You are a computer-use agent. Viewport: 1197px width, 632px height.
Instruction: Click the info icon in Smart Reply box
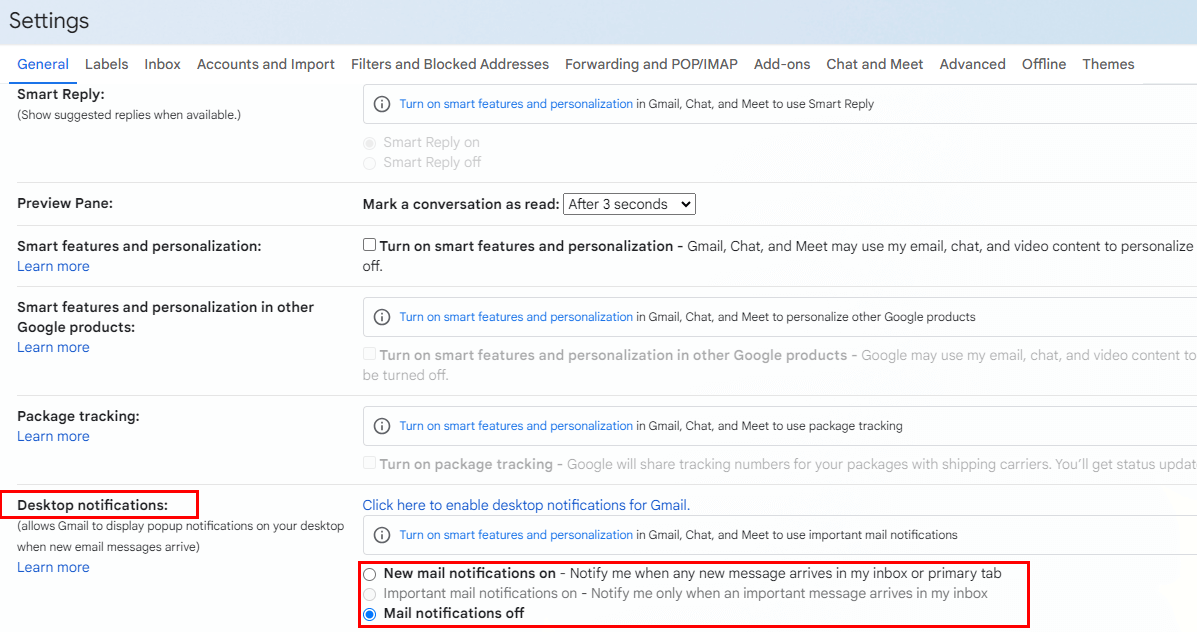[x=381, y=104]
